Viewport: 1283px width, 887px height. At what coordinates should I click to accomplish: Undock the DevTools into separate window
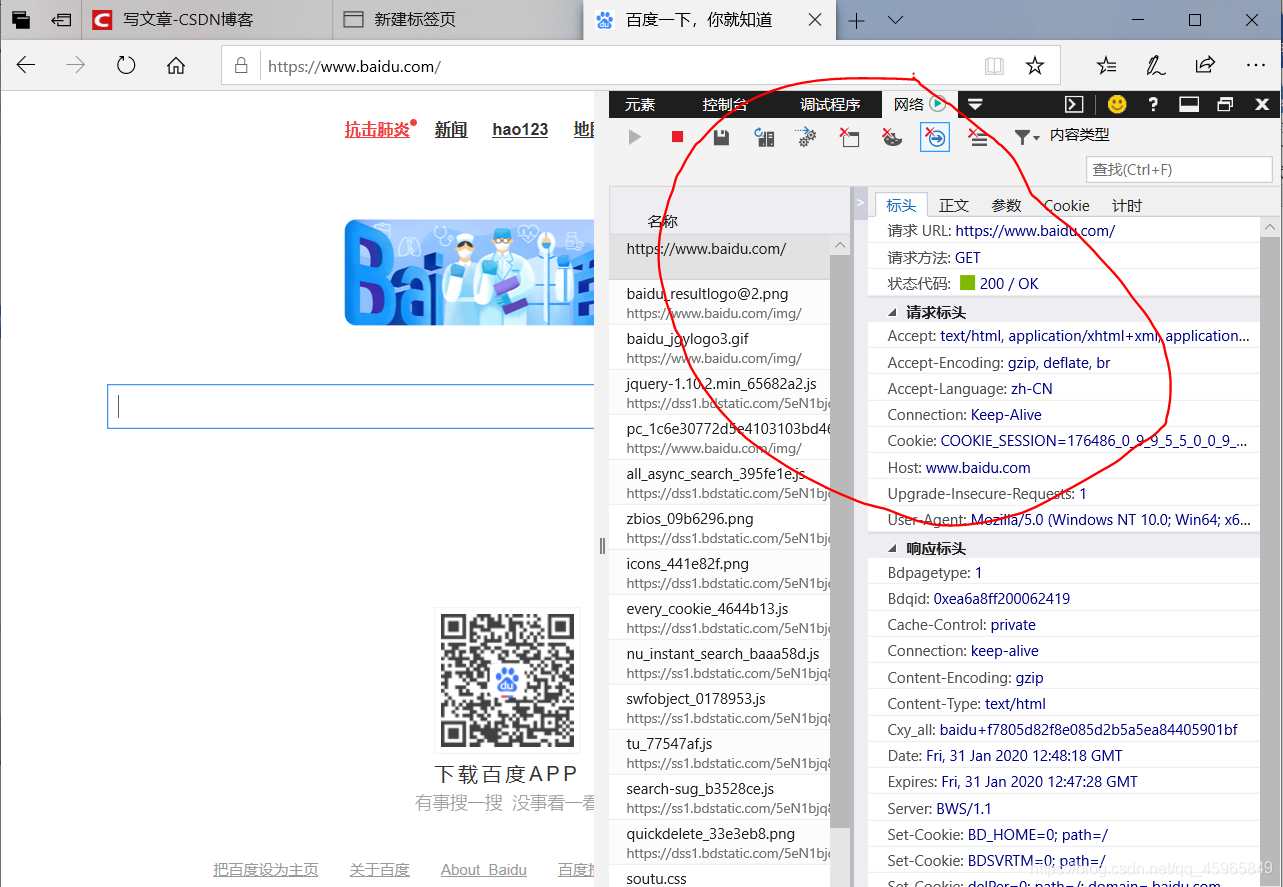(x=1225, y=104)
